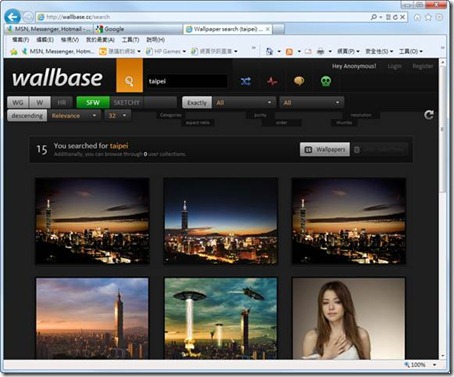
Task: Open the aspect ratio All dropdown
Action: click(x=311, y=102)
